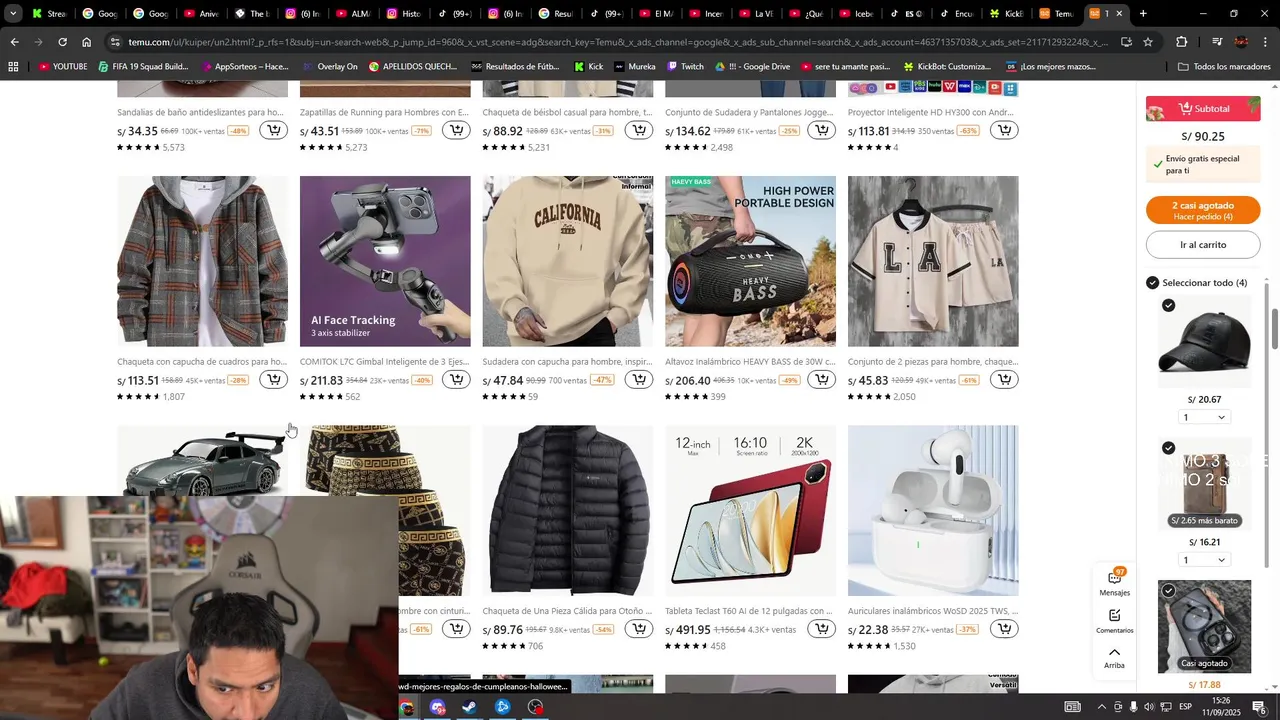1280x720 pixels.
Task: Click Arriba back-to-top arrow
Action: tap(1114, 657)
